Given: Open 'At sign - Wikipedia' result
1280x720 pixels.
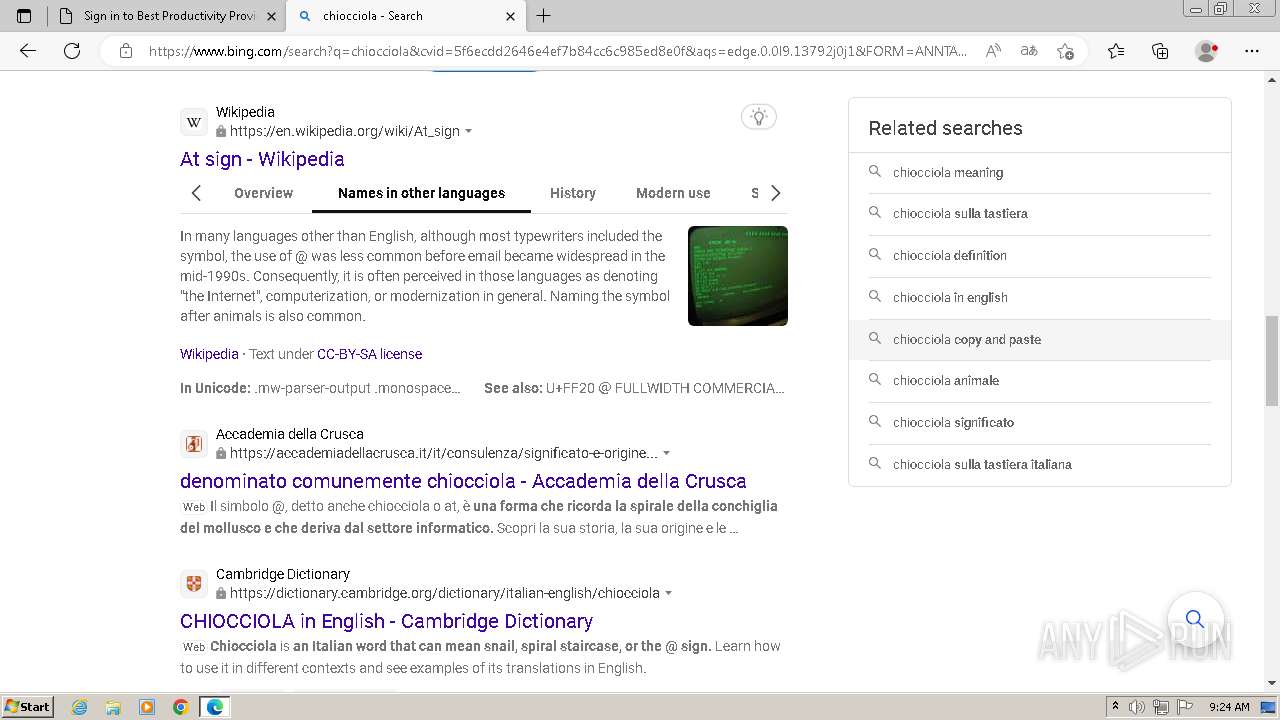Looking at the screenshot, I should 262,159.
